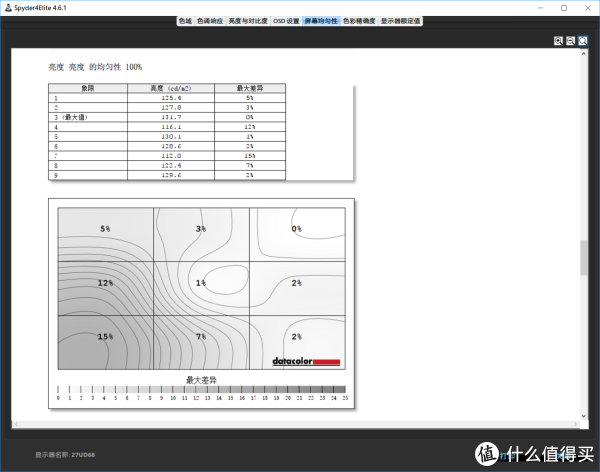Click the 122.4 brightness value
Screen dimensions: 600x472
point(171,165)
